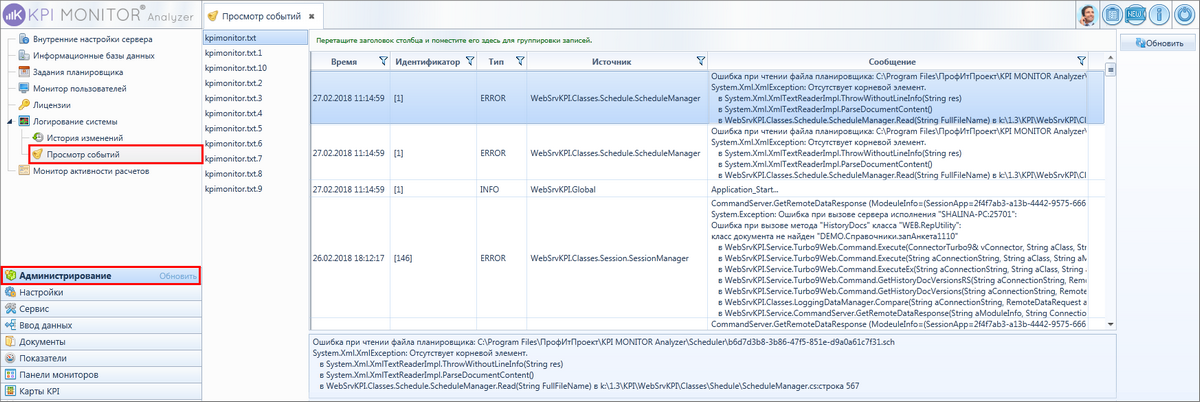The image size is (1200, 402).
Task: Click the tools icon next to Сервис
Action: pyautogui.click(x=10, y=309)
